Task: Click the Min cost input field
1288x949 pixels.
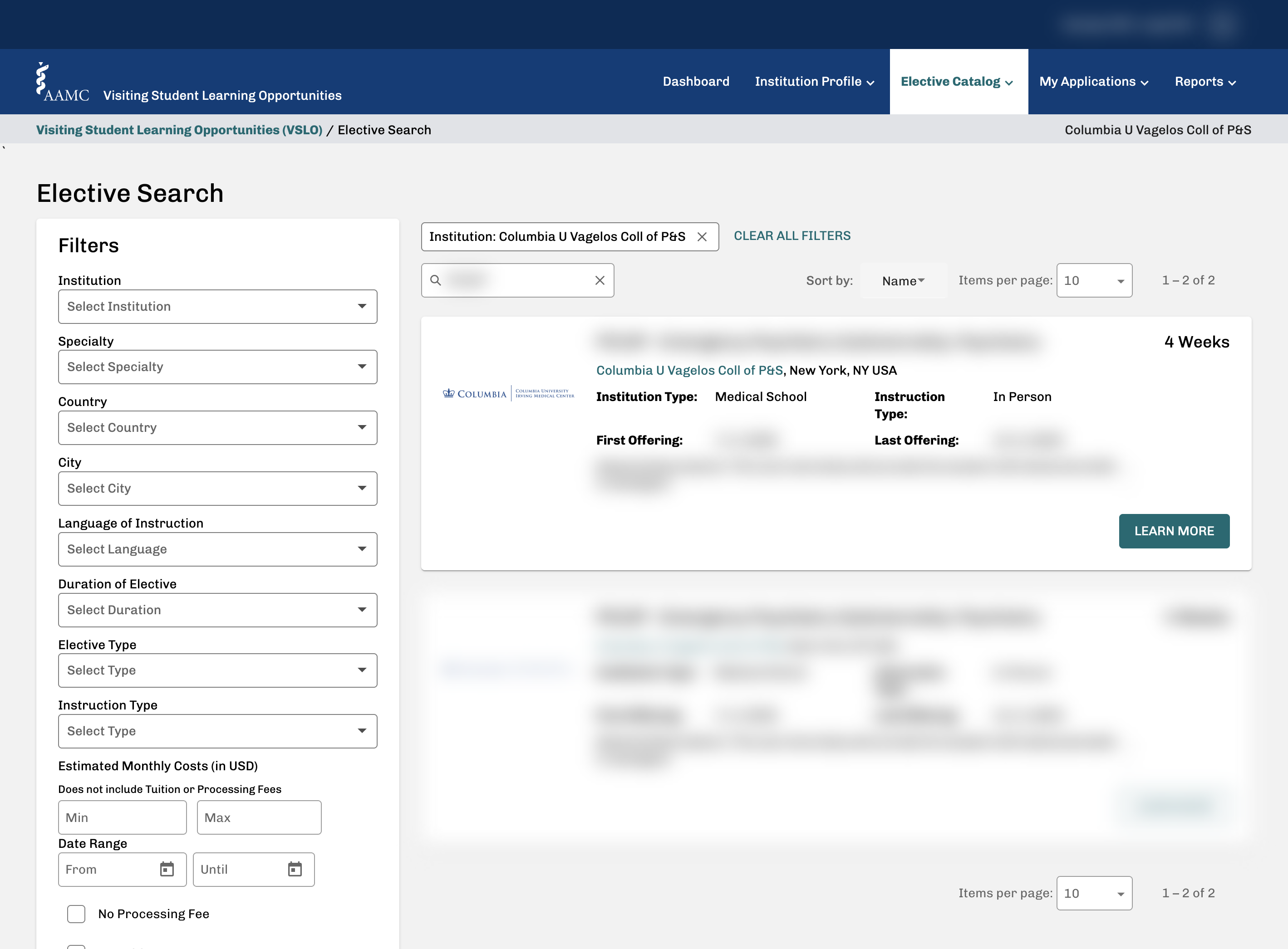Action: pos(123,817)
